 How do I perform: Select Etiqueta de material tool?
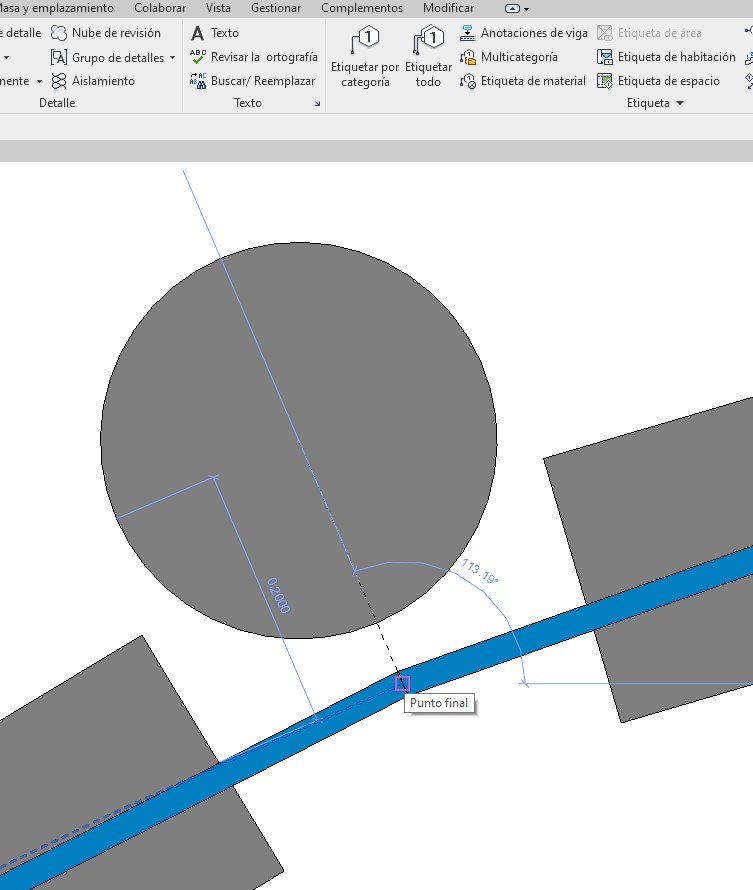[522, 81]
